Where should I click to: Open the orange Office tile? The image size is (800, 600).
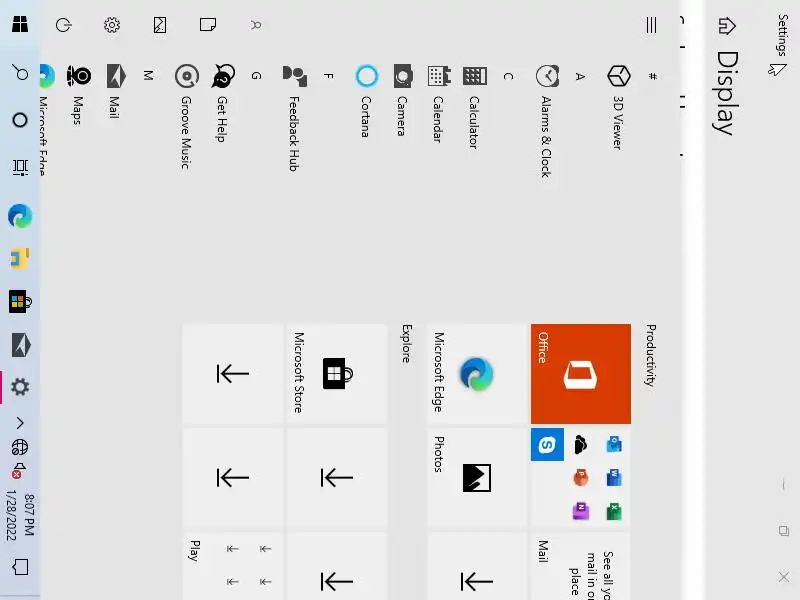coord(581,373)
